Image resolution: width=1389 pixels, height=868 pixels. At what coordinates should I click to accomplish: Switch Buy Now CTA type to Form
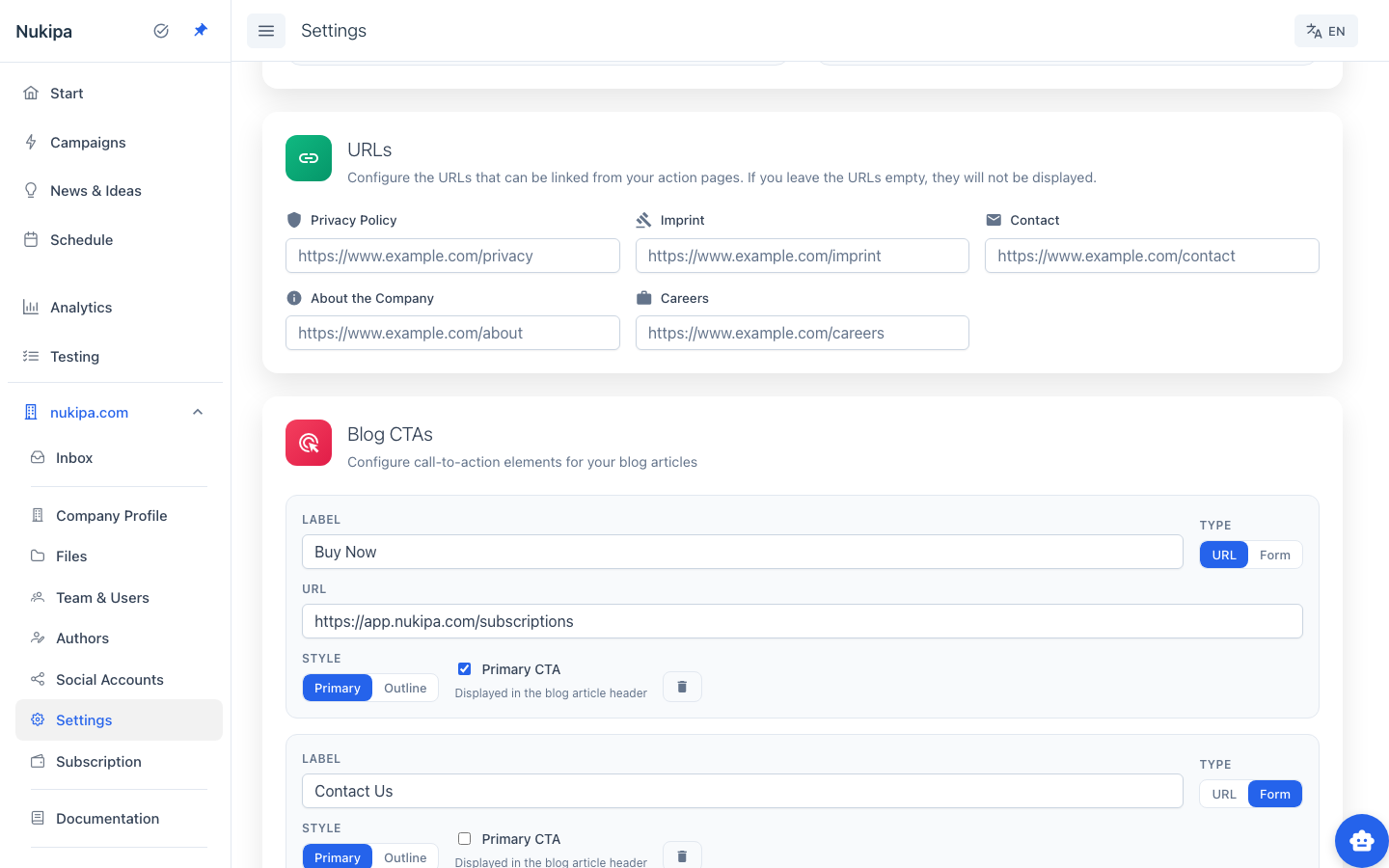point(1274,555)
